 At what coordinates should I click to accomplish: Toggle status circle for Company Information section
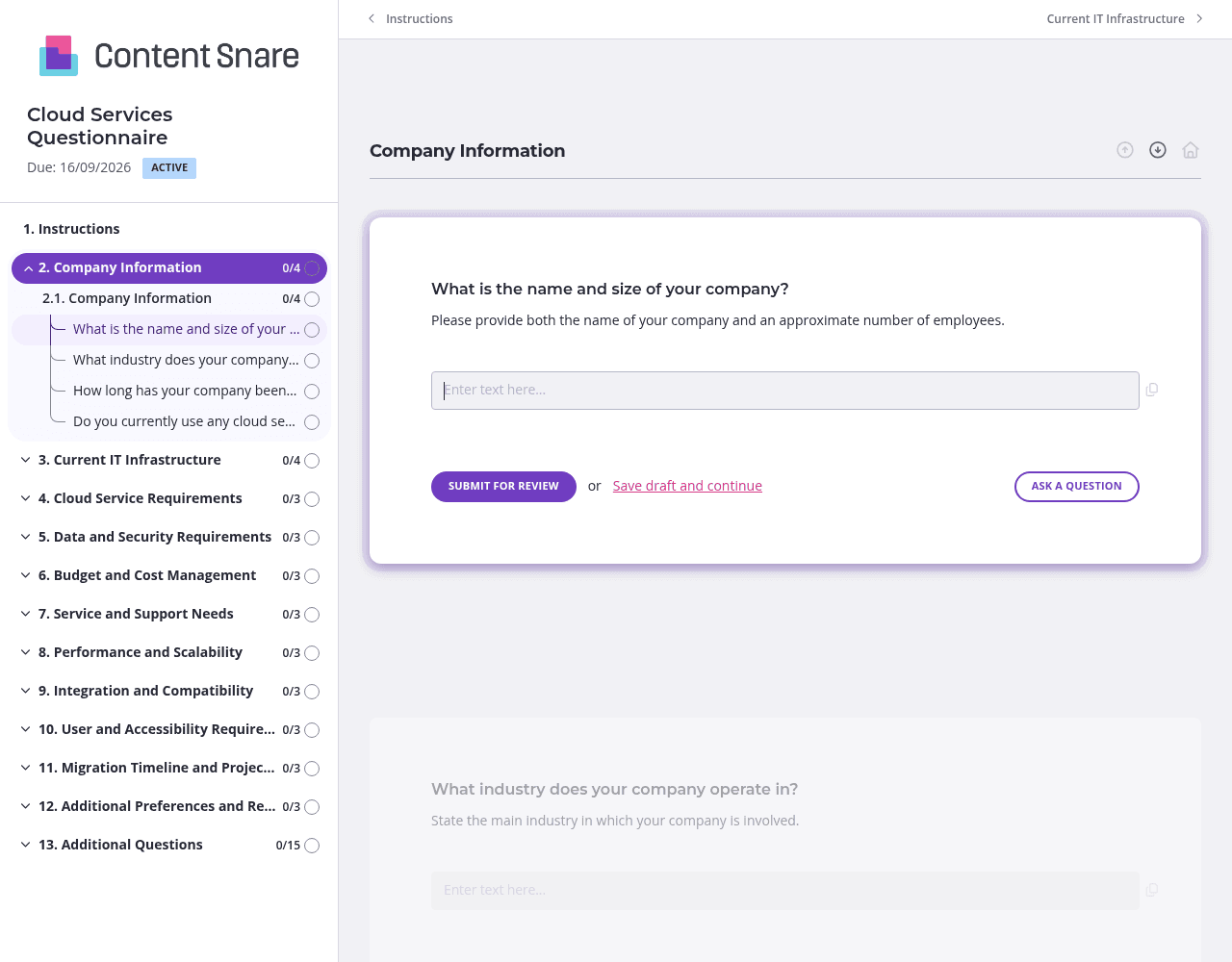click(312, 268)
